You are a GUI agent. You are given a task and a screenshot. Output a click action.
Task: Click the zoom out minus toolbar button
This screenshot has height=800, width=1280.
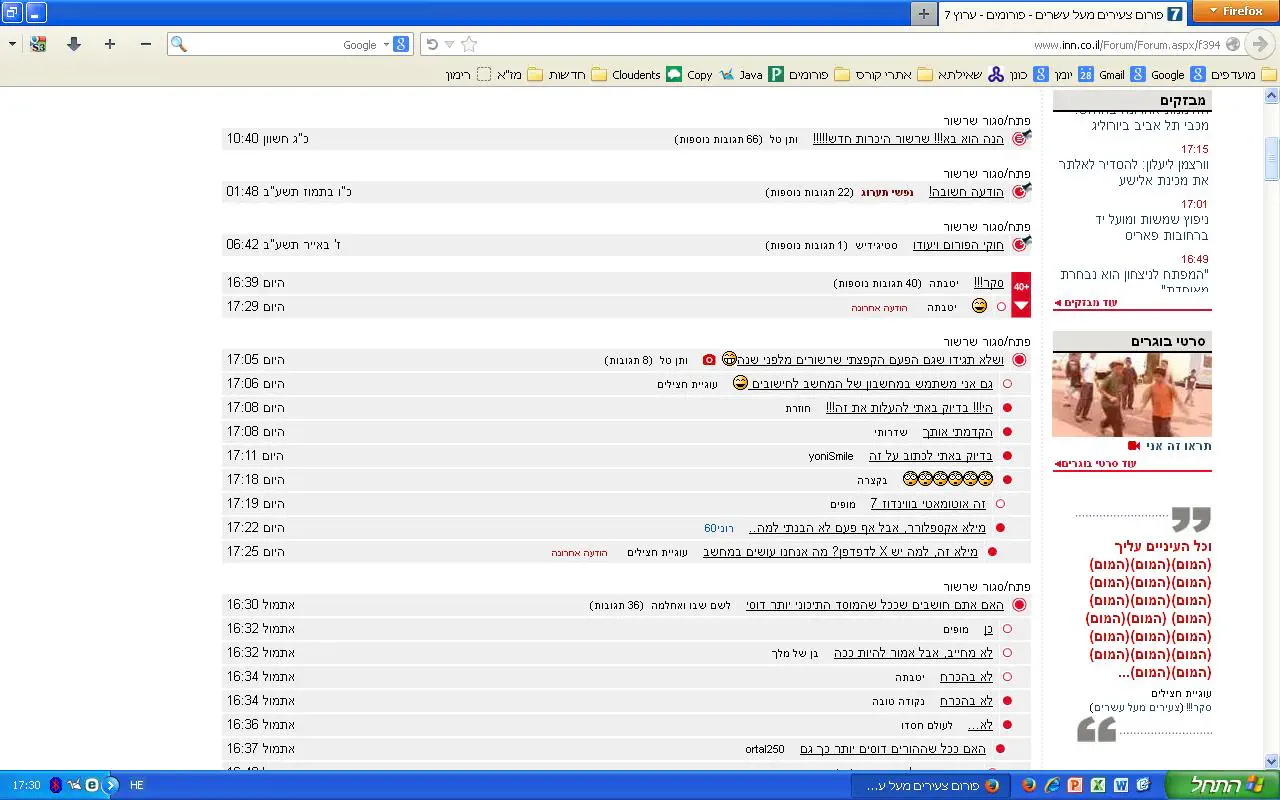click(146, 44)
